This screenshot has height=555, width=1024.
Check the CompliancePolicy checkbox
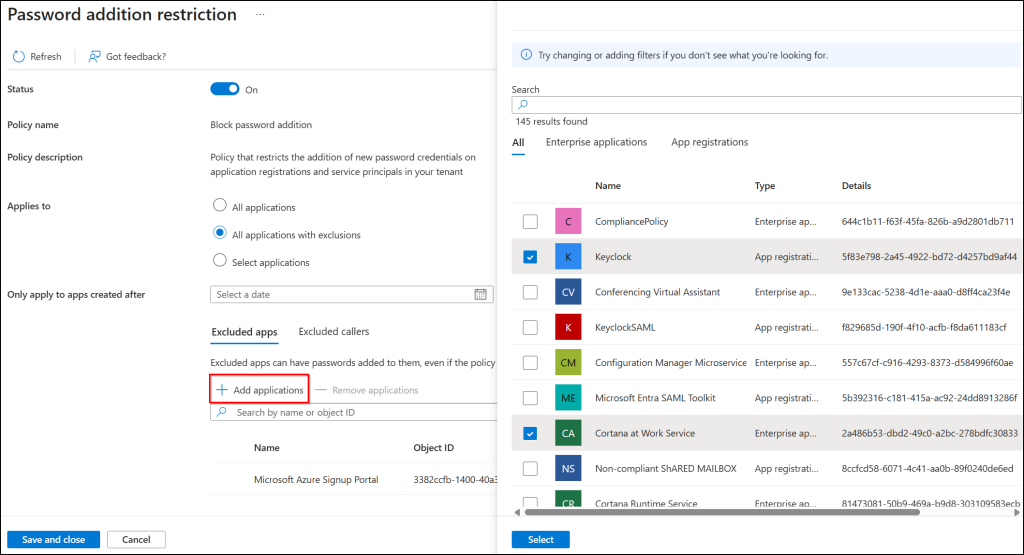click(530, 222)
